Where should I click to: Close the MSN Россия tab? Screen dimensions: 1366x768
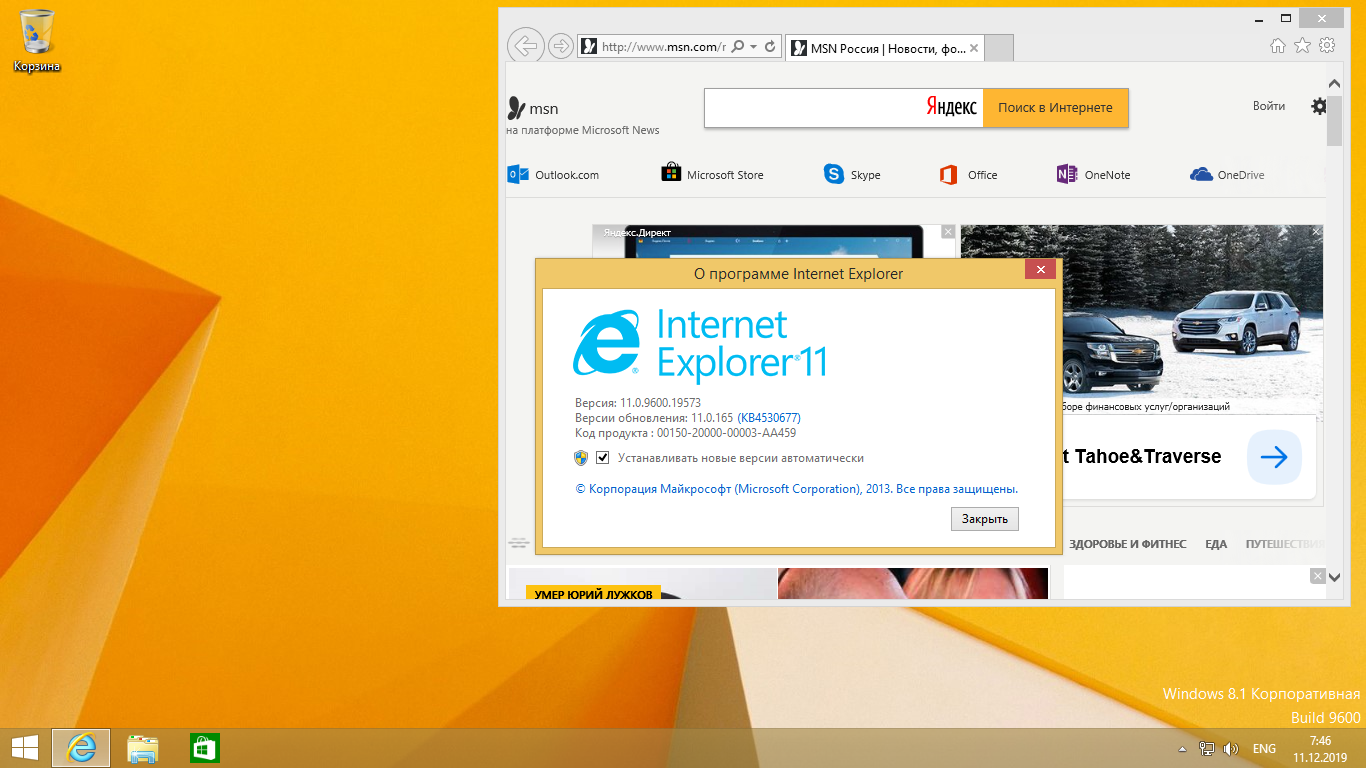975,48
